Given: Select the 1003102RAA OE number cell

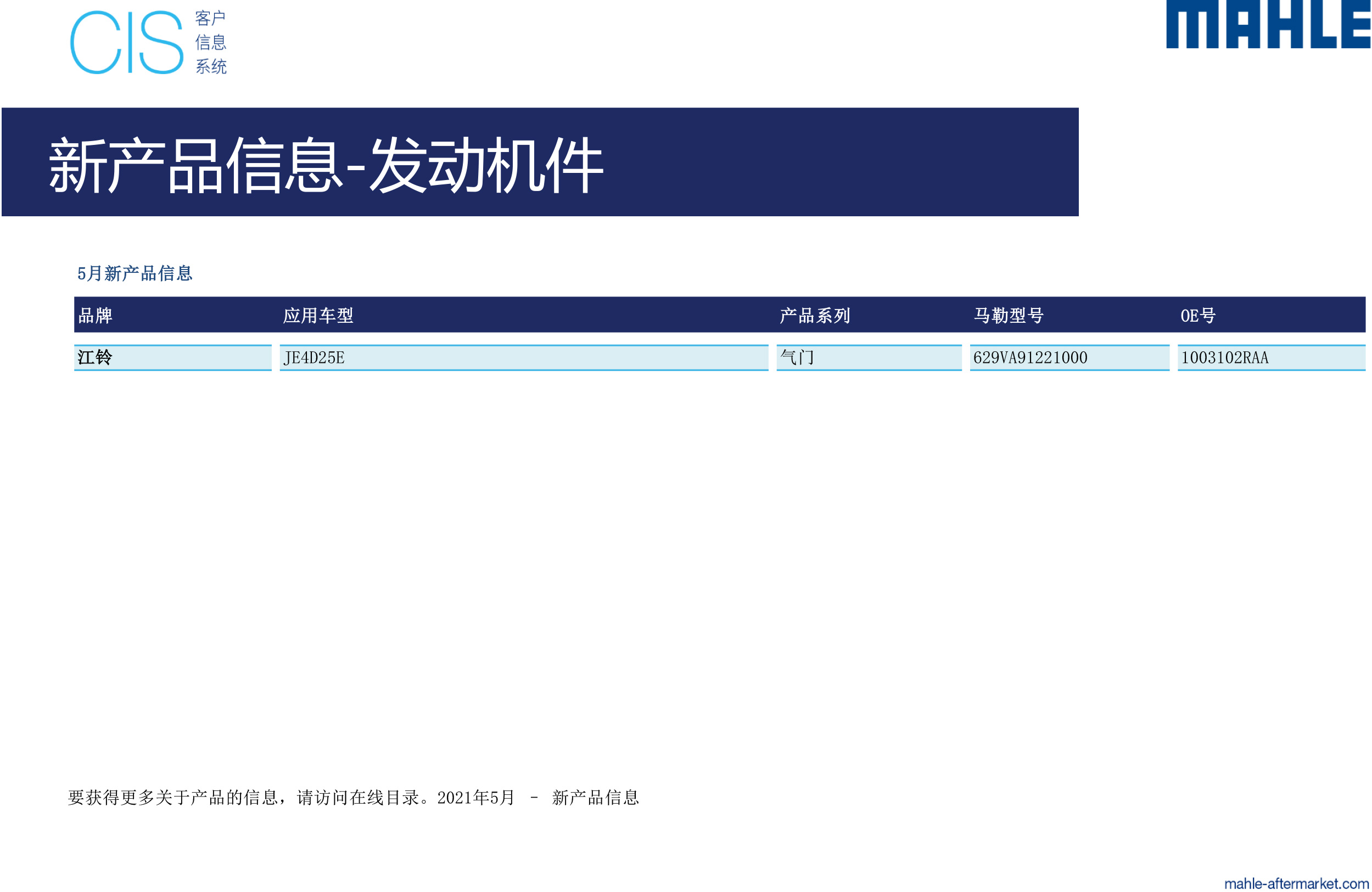Looking at the screenshot, I should tap(1271, 358).
